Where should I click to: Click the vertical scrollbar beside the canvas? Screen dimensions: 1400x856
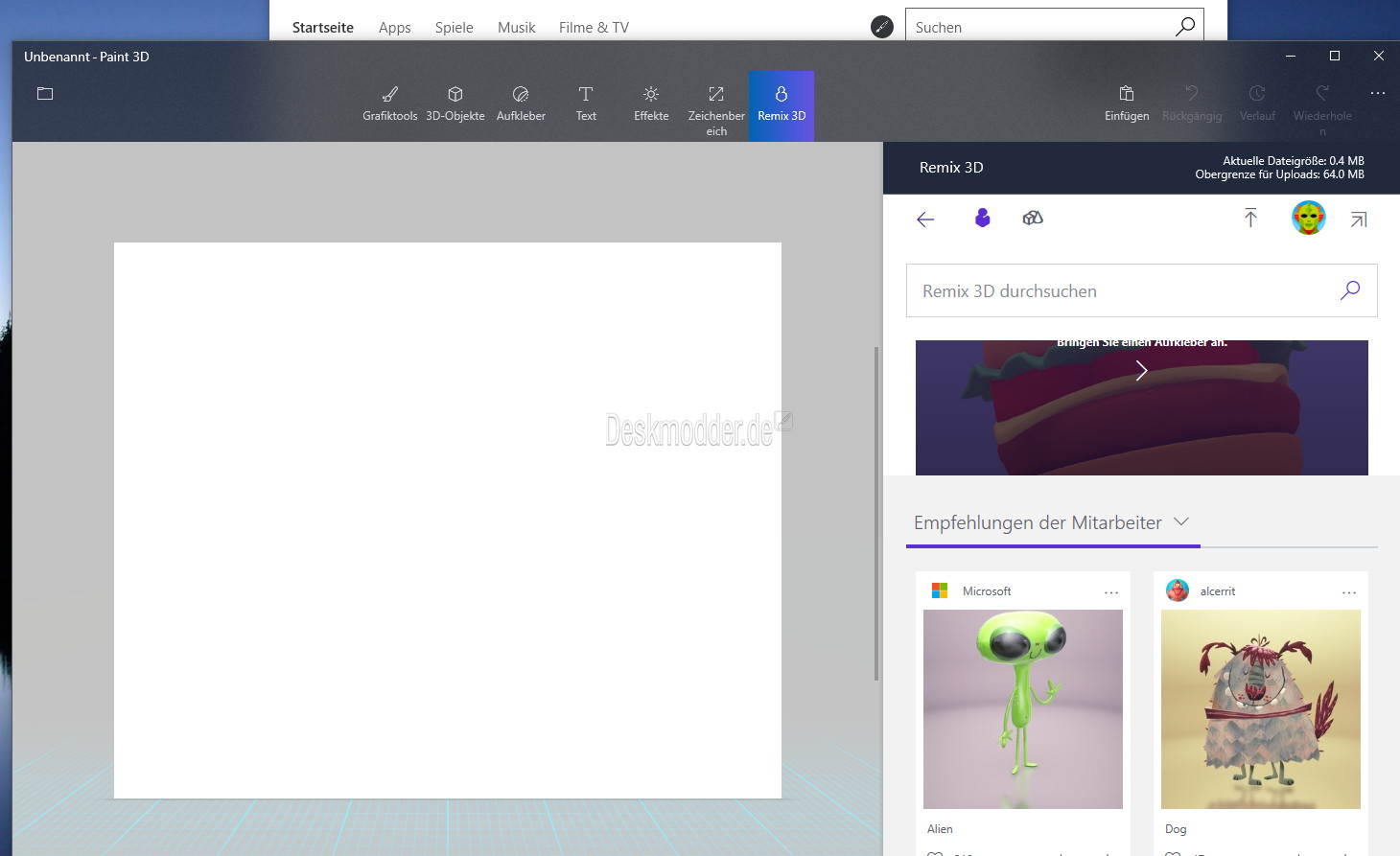(876, 513)
